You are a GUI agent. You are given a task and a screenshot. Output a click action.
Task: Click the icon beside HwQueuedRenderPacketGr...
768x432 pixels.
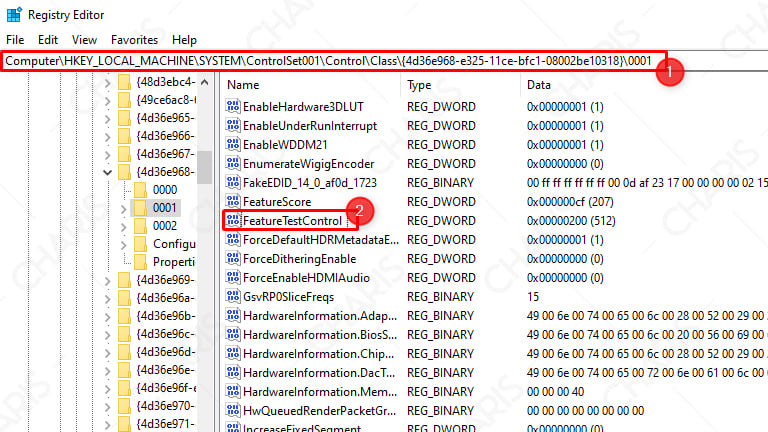point(233,410)
